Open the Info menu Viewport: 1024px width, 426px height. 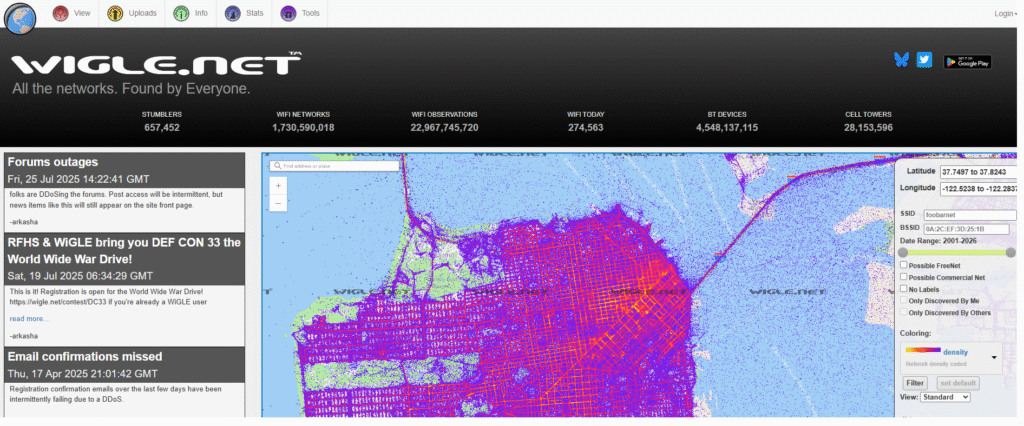pos(191,13)
